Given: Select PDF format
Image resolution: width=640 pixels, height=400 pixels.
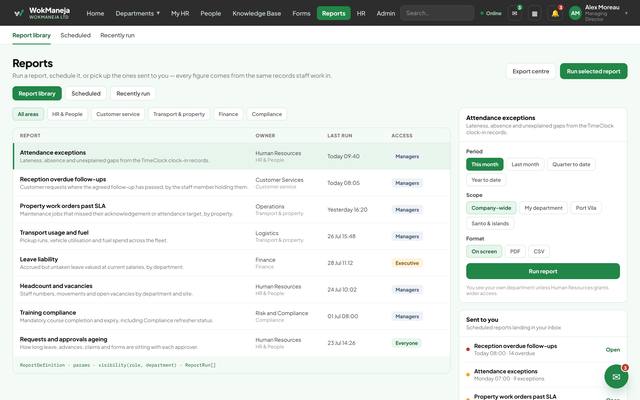Looking at the screenshot, I should [515, 251].
